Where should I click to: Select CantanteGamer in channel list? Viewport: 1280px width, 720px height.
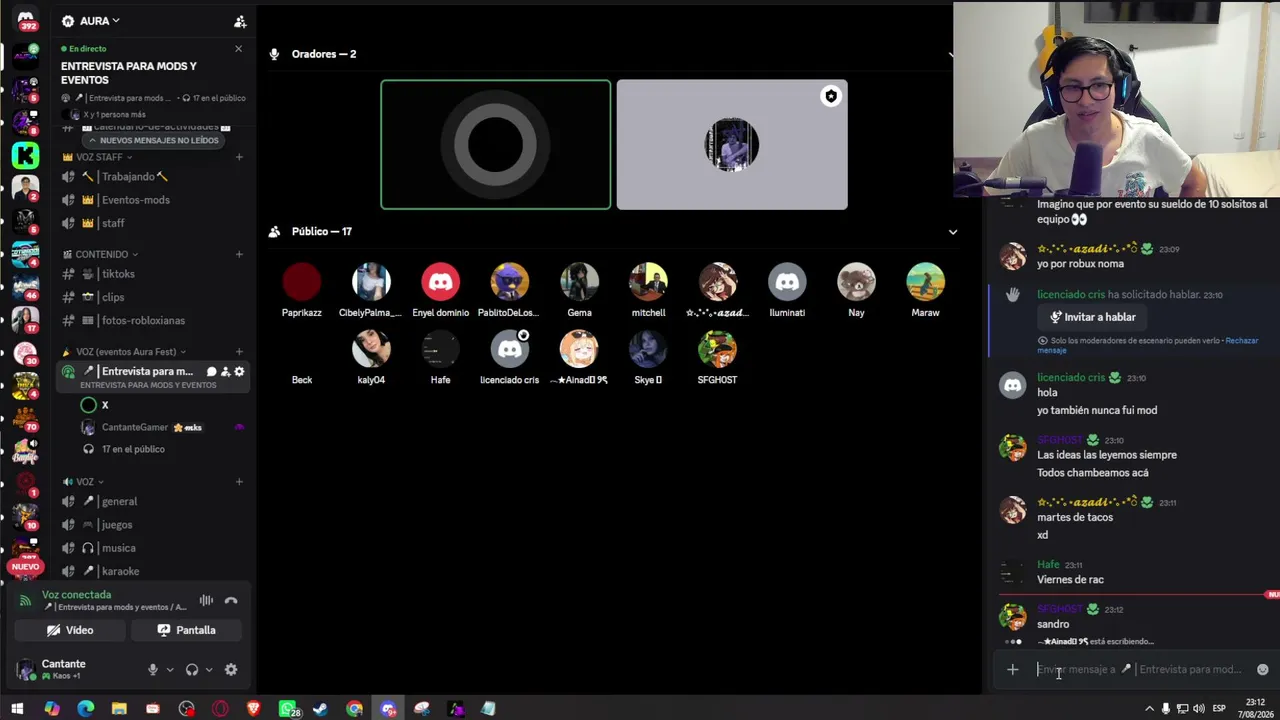point(134,427)
